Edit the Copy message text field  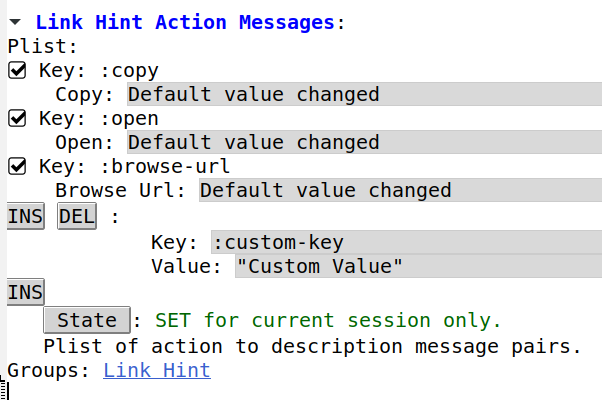[364, 94]
